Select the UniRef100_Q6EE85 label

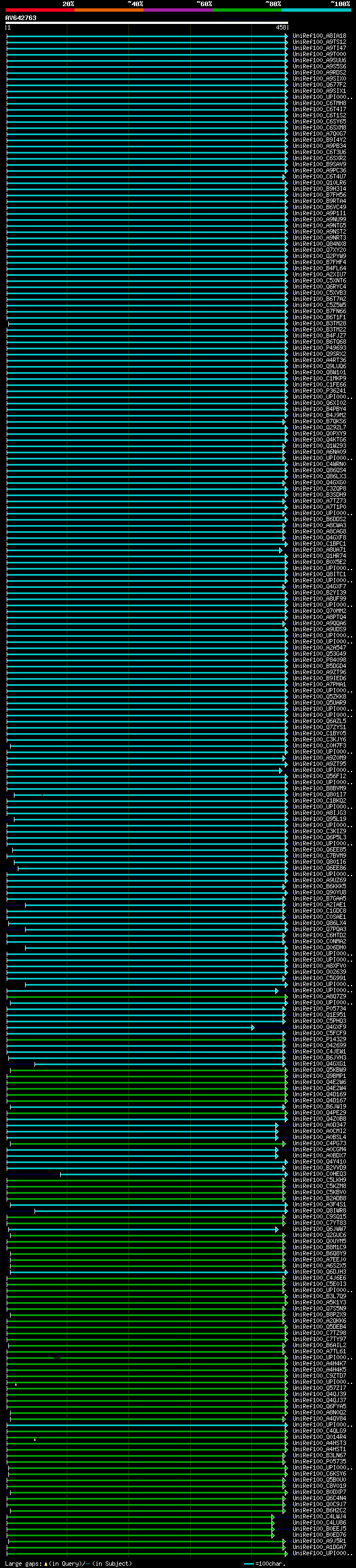[319, 849]
